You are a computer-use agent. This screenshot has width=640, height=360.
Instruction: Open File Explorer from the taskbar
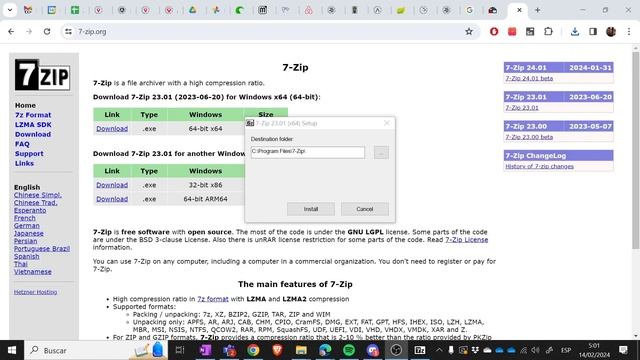pos(301,350)
